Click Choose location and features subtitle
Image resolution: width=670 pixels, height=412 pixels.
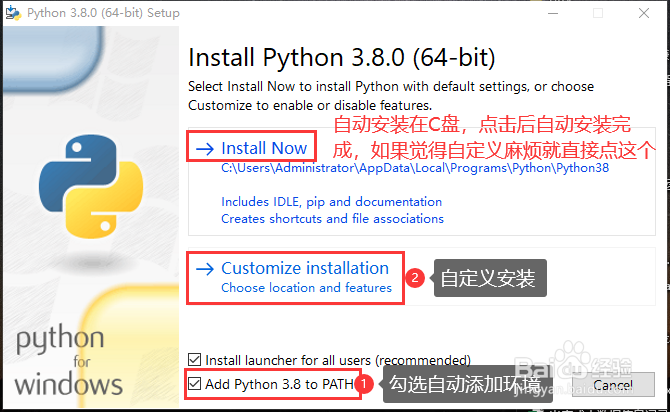coord(306,288)
